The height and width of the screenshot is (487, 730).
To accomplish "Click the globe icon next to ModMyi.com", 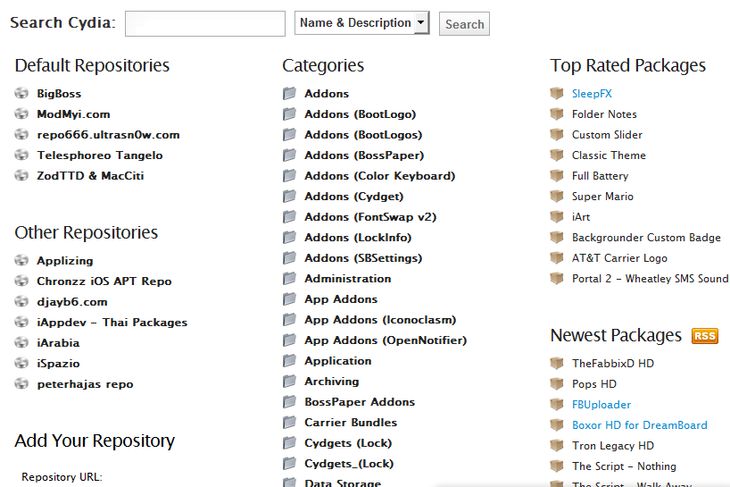I will 21,114.
